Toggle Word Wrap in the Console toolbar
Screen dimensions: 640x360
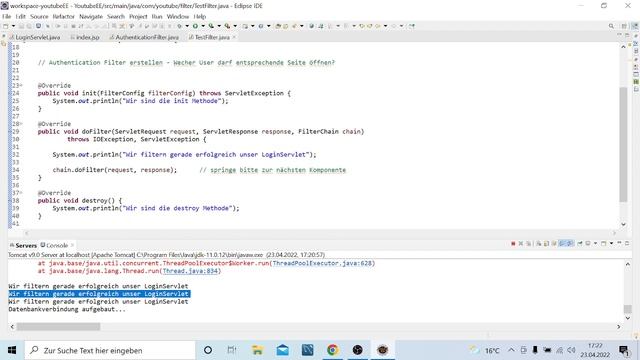pyautogui.click(x=554, y=244)
